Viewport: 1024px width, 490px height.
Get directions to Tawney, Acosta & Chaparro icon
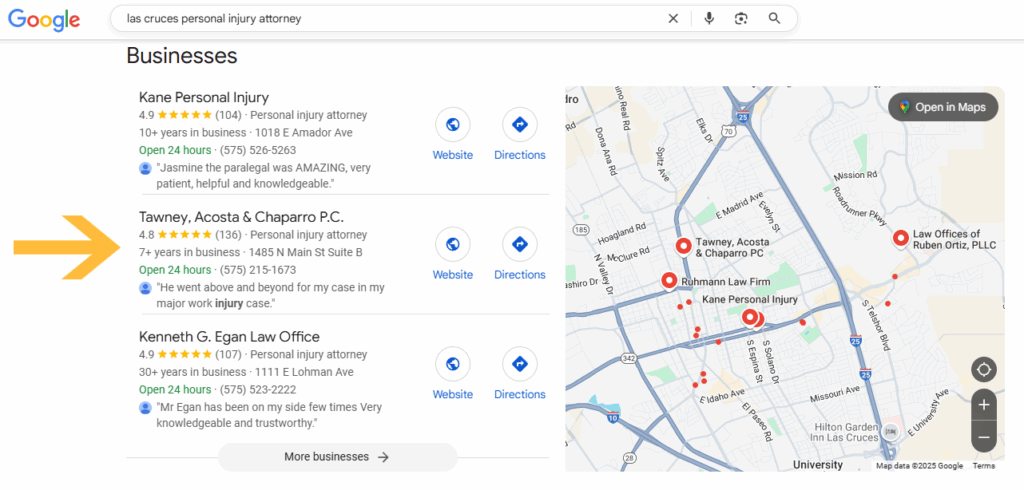click(x=520, y=244)
